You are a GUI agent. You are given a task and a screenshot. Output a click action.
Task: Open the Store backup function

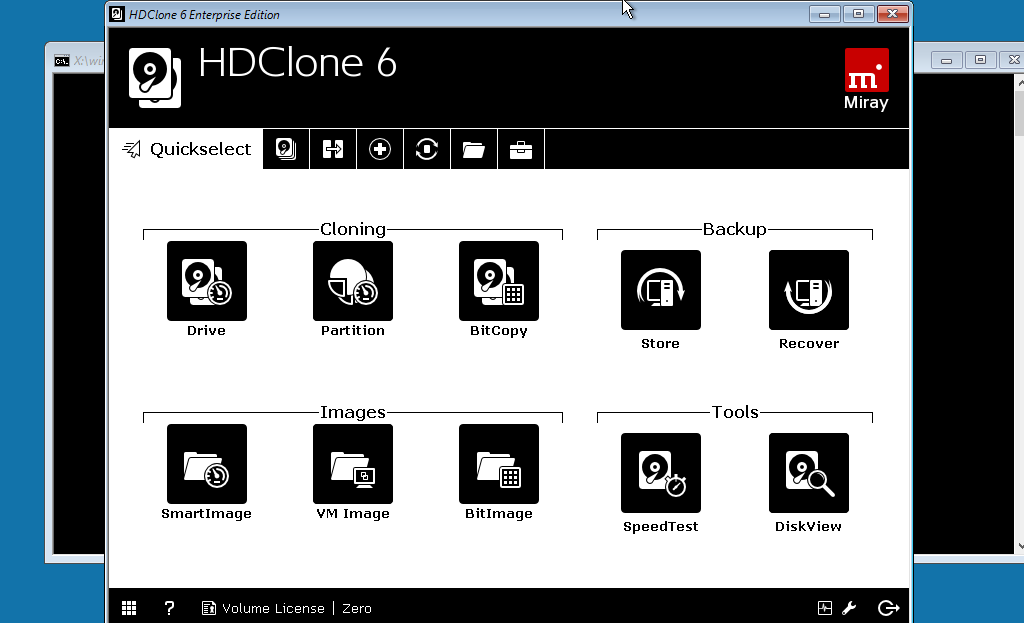pyautogui.click(x=661, y=290)
